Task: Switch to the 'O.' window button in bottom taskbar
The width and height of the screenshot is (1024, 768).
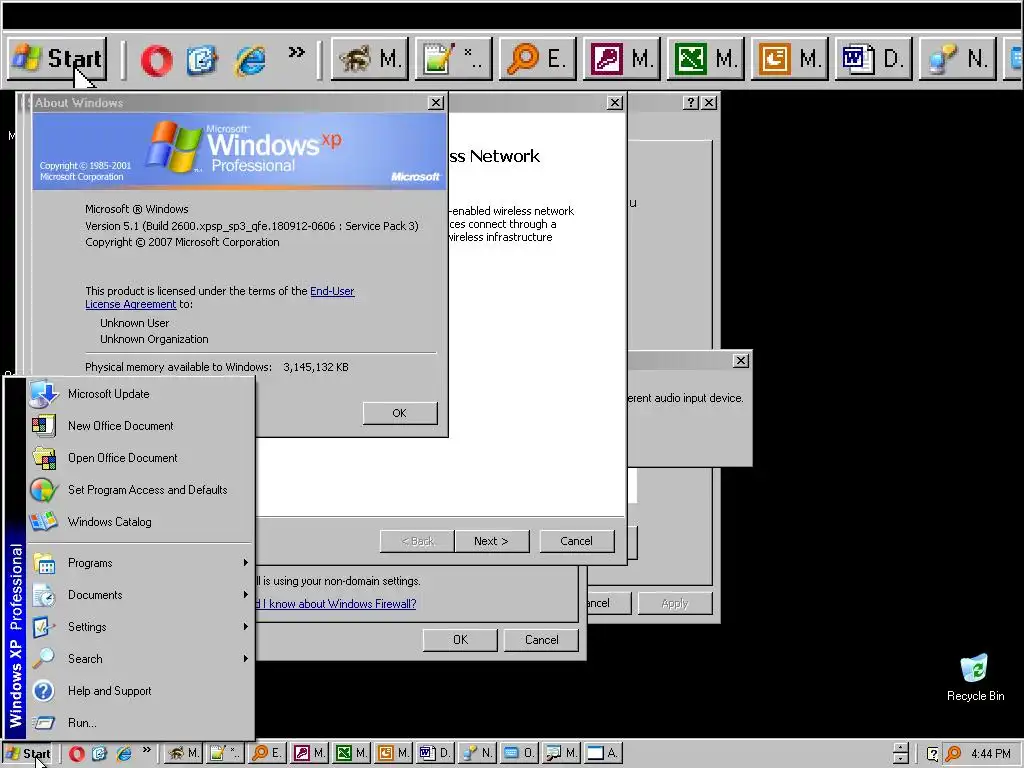Action: (520, 753)
